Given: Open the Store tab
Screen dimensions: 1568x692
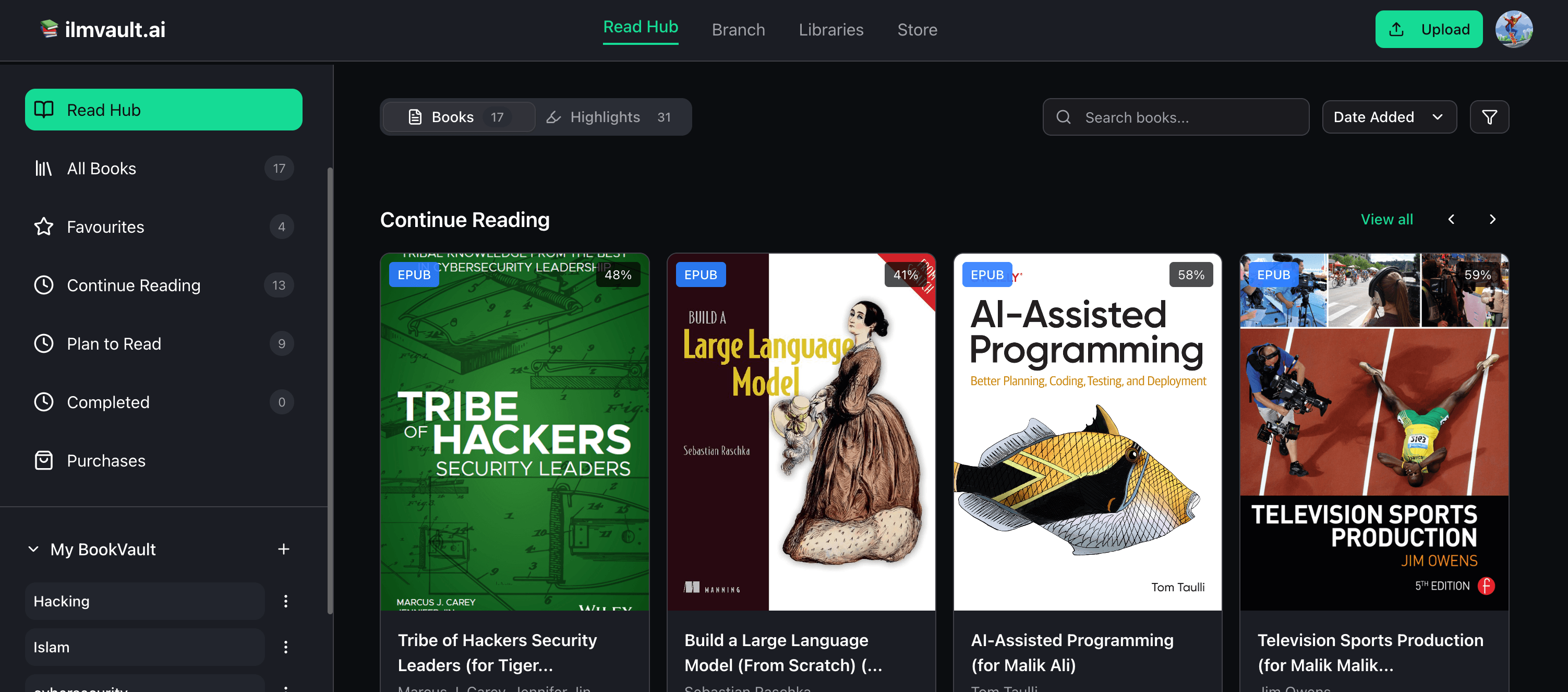Looking at the screenshot, I should 918,29.
